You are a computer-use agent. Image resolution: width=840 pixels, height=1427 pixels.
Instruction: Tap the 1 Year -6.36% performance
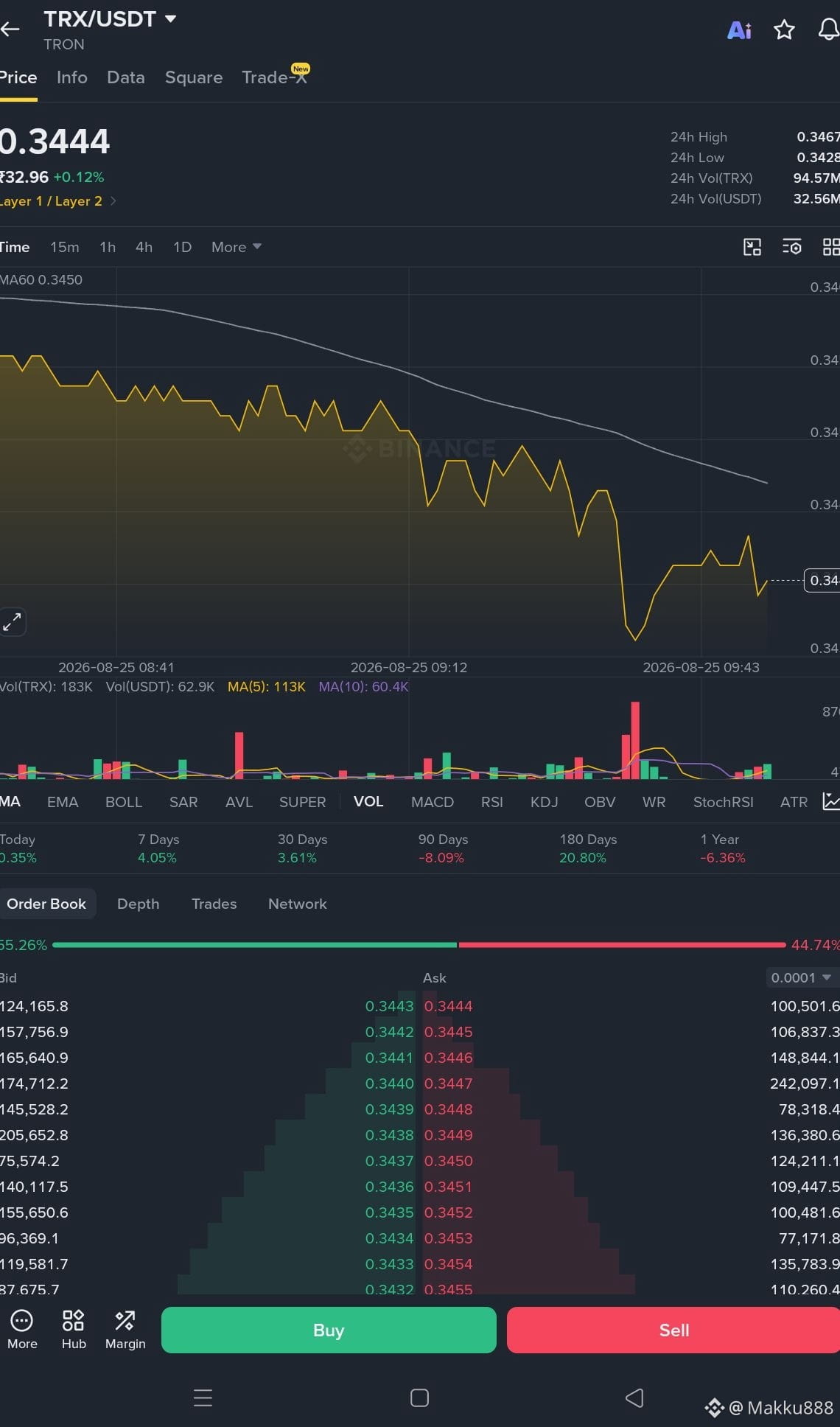722,848
